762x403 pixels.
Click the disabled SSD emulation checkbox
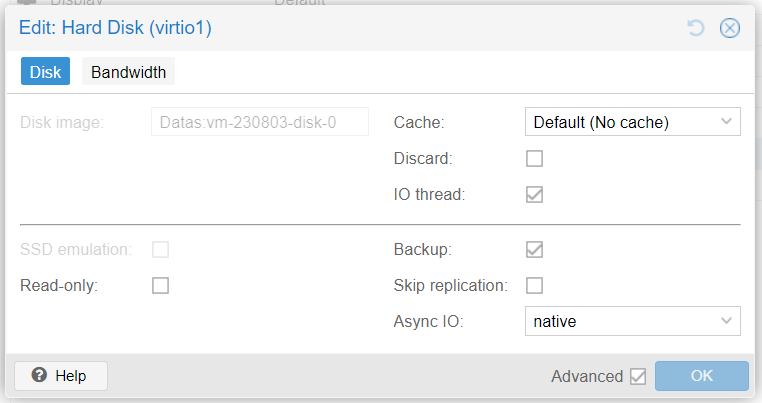click(160, 249)
